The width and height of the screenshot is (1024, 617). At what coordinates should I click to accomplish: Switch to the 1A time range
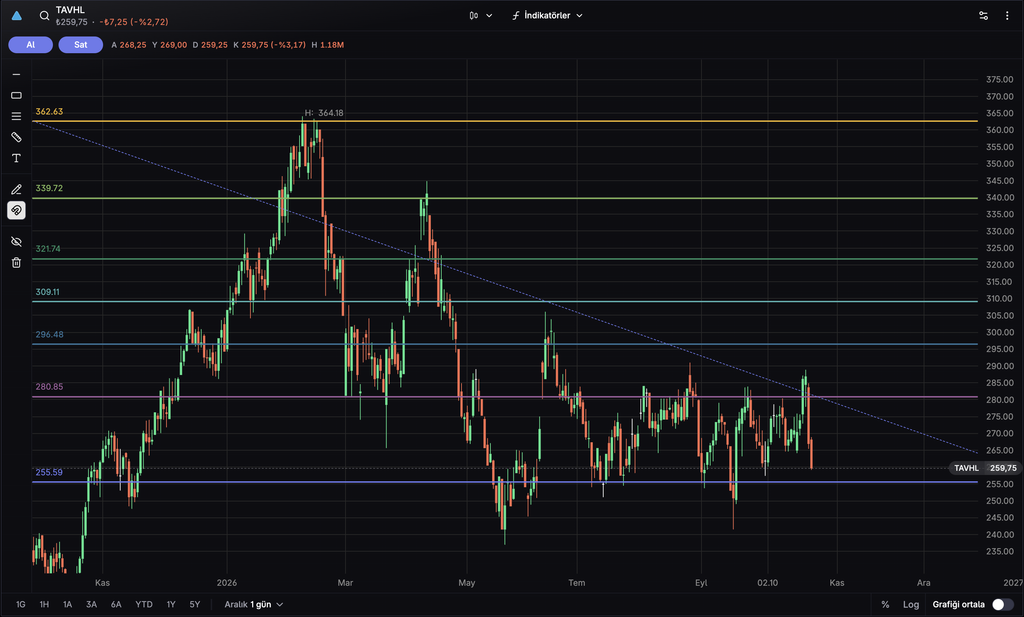[x=67, y=605]
